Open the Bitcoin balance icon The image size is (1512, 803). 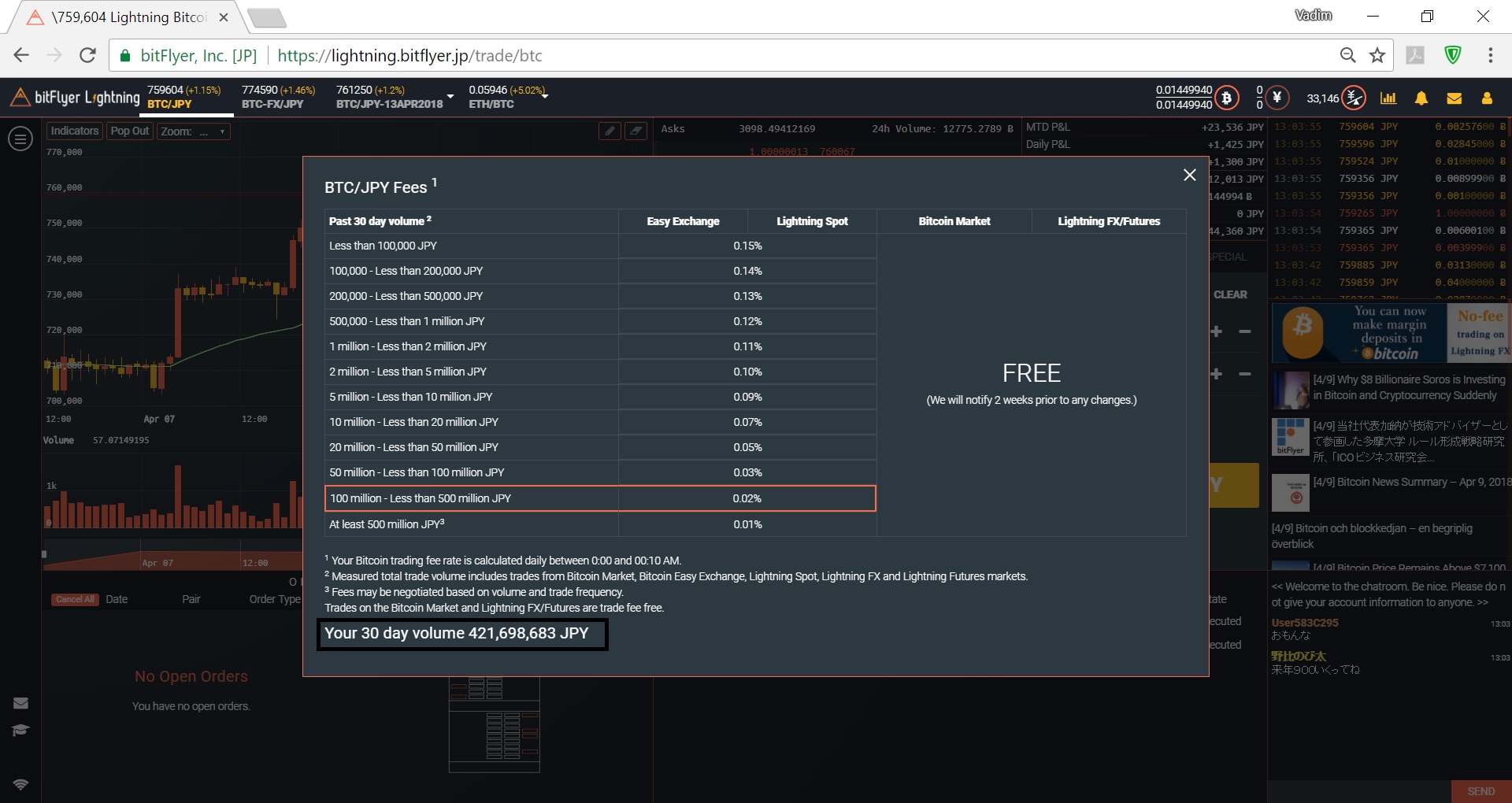point(1226,98)
